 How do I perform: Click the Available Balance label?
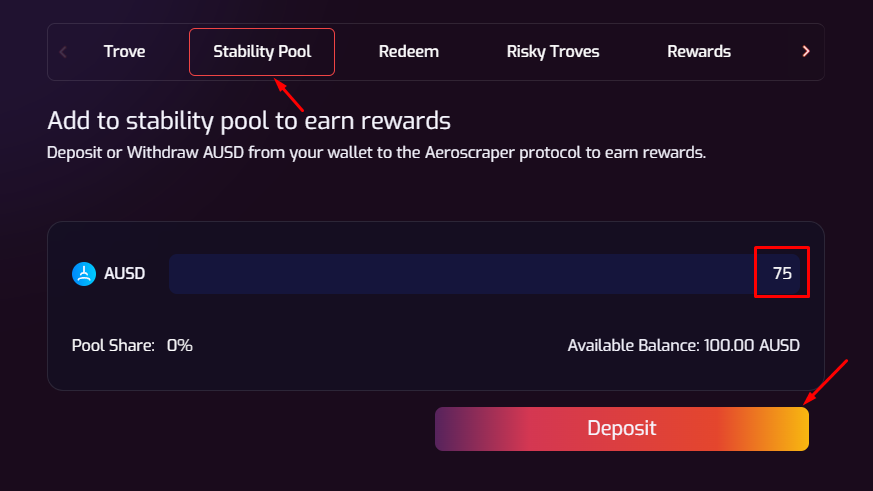pos(633,346)
